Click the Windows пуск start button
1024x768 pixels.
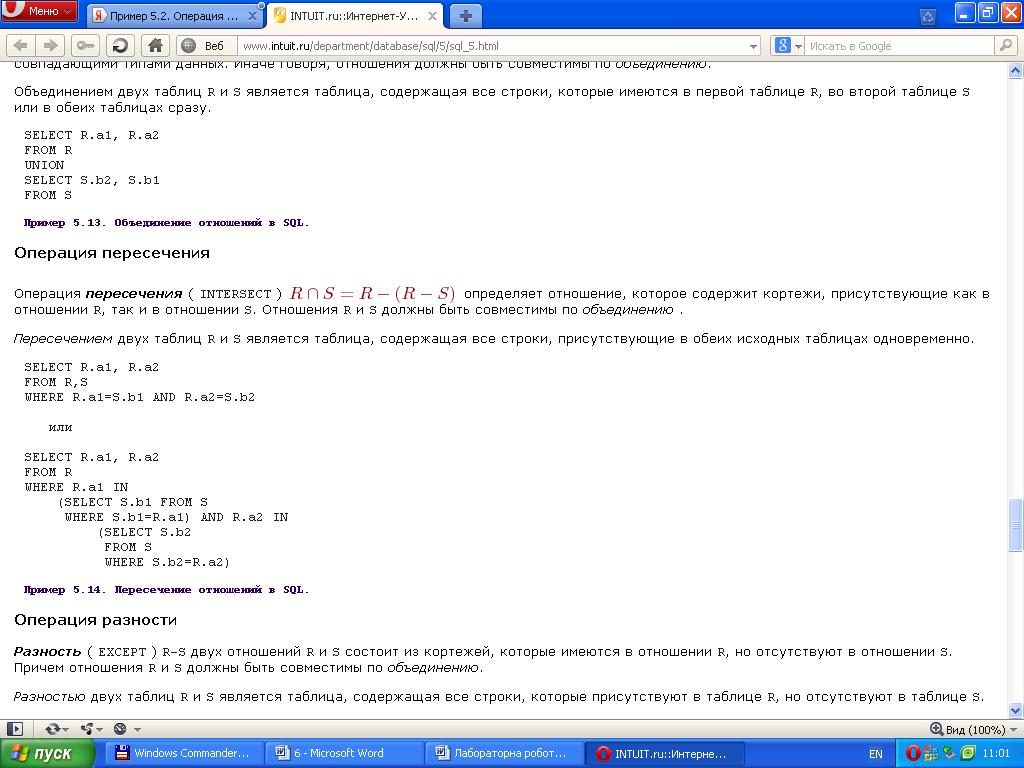click(48, 754)
